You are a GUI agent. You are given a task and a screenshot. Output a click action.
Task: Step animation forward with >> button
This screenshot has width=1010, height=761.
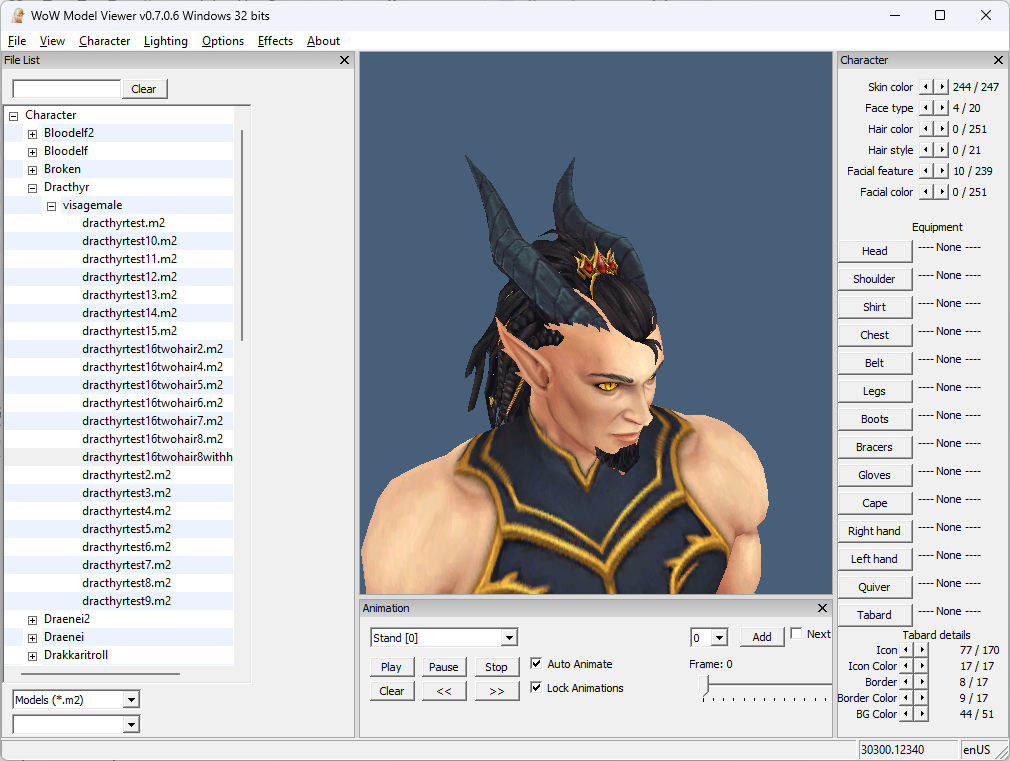tap(496, 691)
